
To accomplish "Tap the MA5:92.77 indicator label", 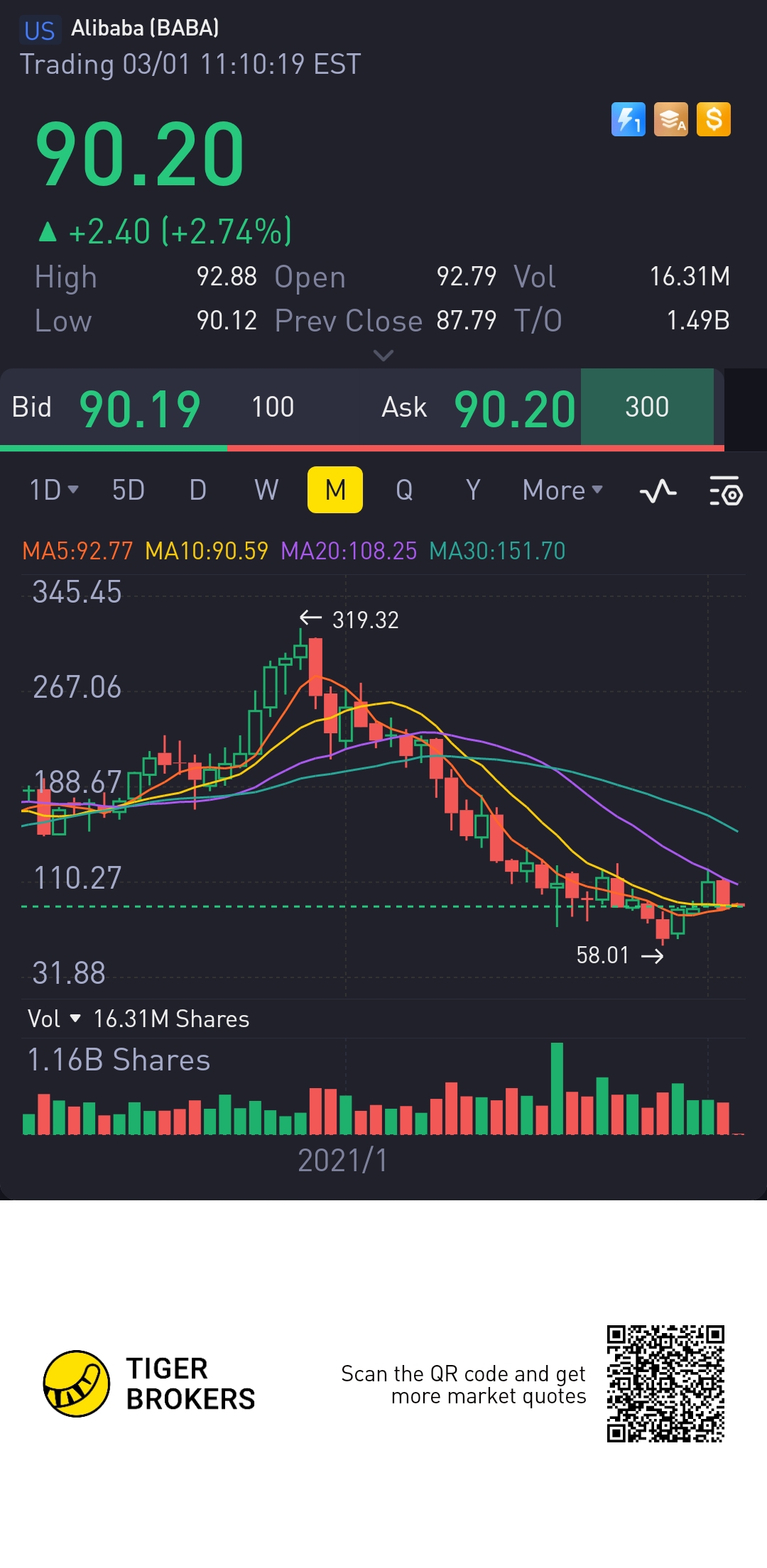I will pos(77,551).
